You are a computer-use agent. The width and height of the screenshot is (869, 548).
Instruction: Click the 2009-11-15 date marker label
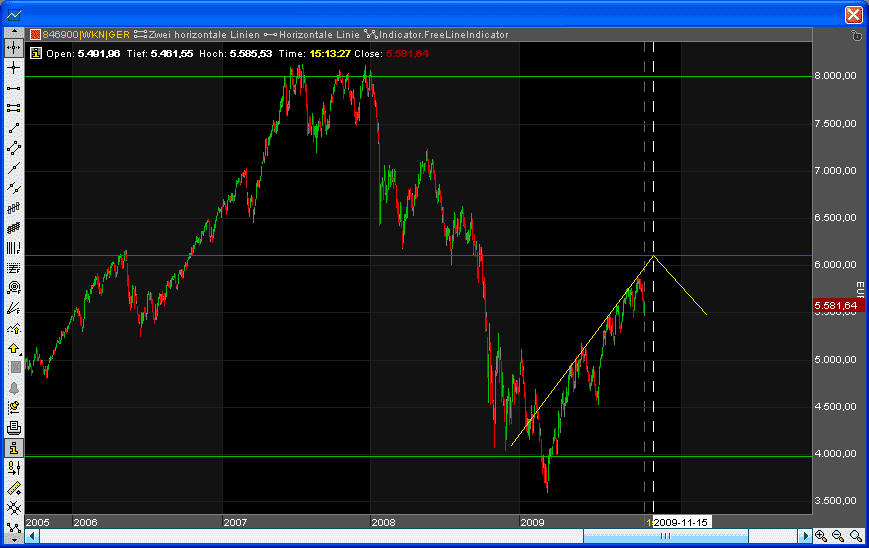point(682,522)
